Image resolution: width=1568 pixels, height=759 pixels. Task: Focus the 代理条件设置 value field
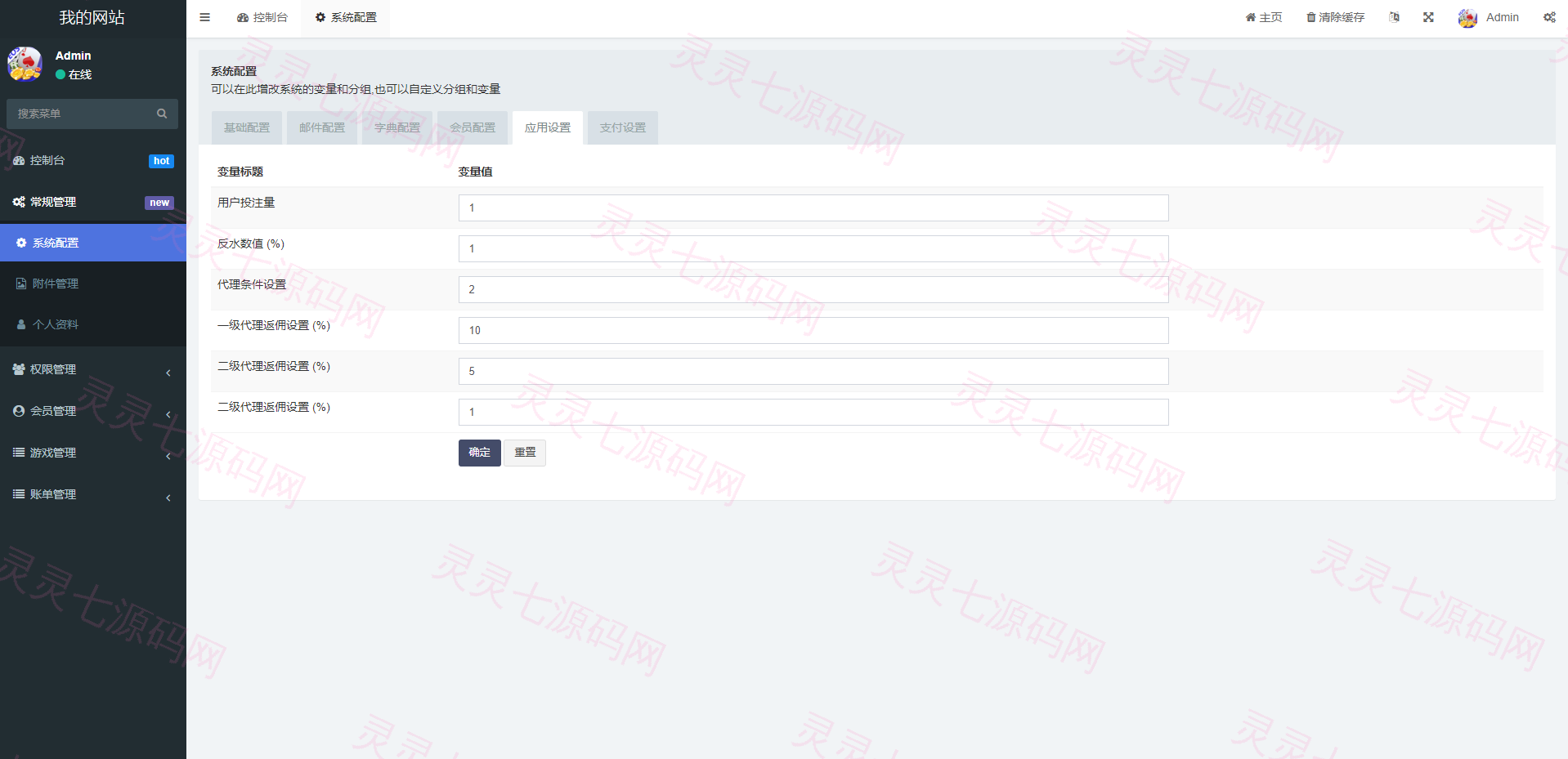(813, 289)
